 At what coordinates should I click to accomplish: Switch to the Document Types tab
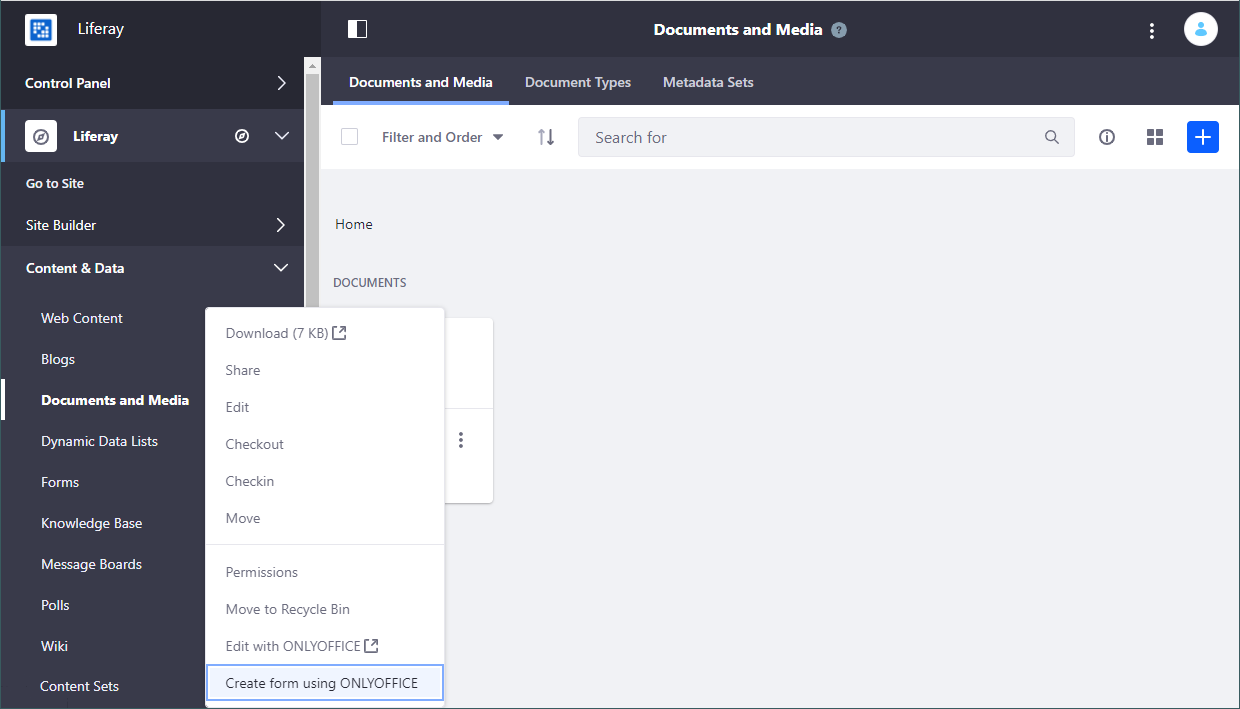[578, 82]
